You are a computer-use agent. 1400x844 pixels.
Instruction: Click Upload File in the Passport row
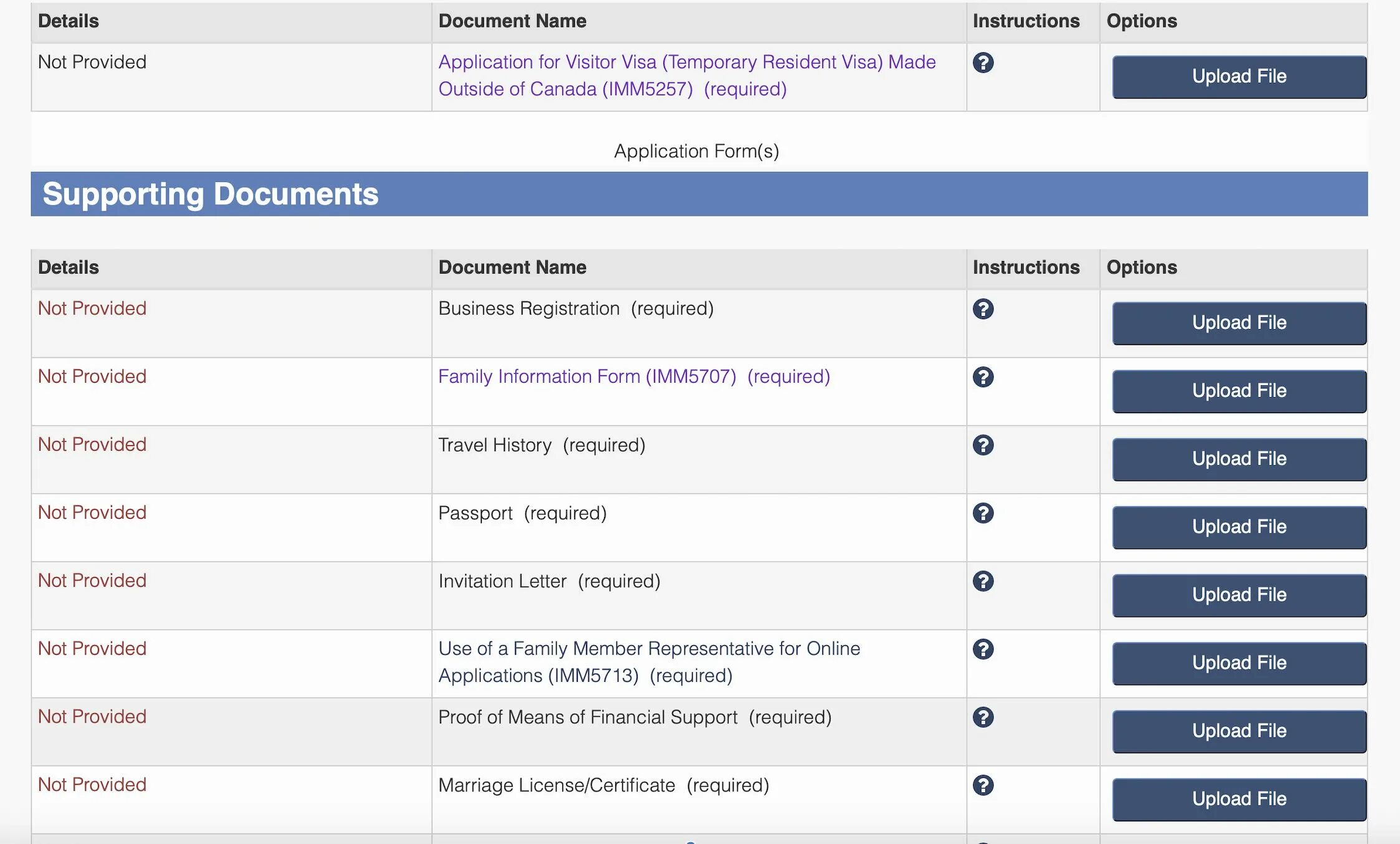pos(1239,527)
